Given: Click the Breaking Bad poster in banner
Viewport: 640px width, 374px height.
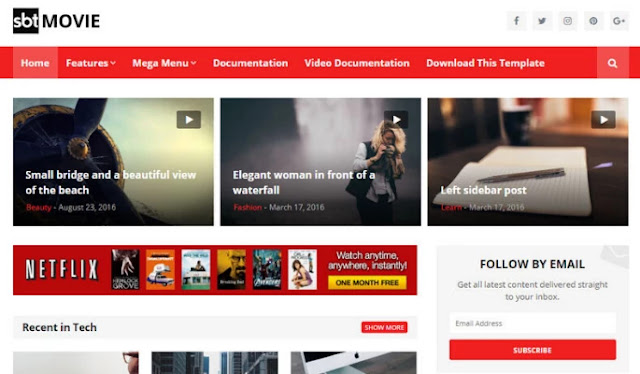Looking at the screenshot, I should tap(231, 270).
